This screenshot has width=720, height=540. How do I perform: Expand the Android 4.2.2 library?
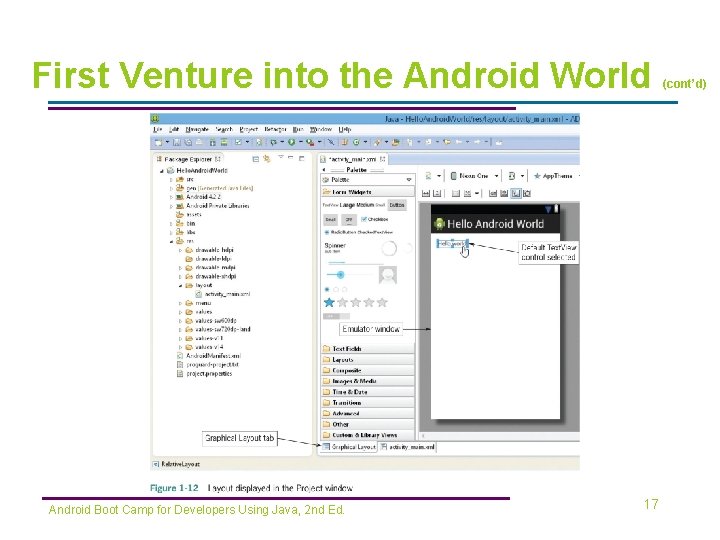(171, 197)
